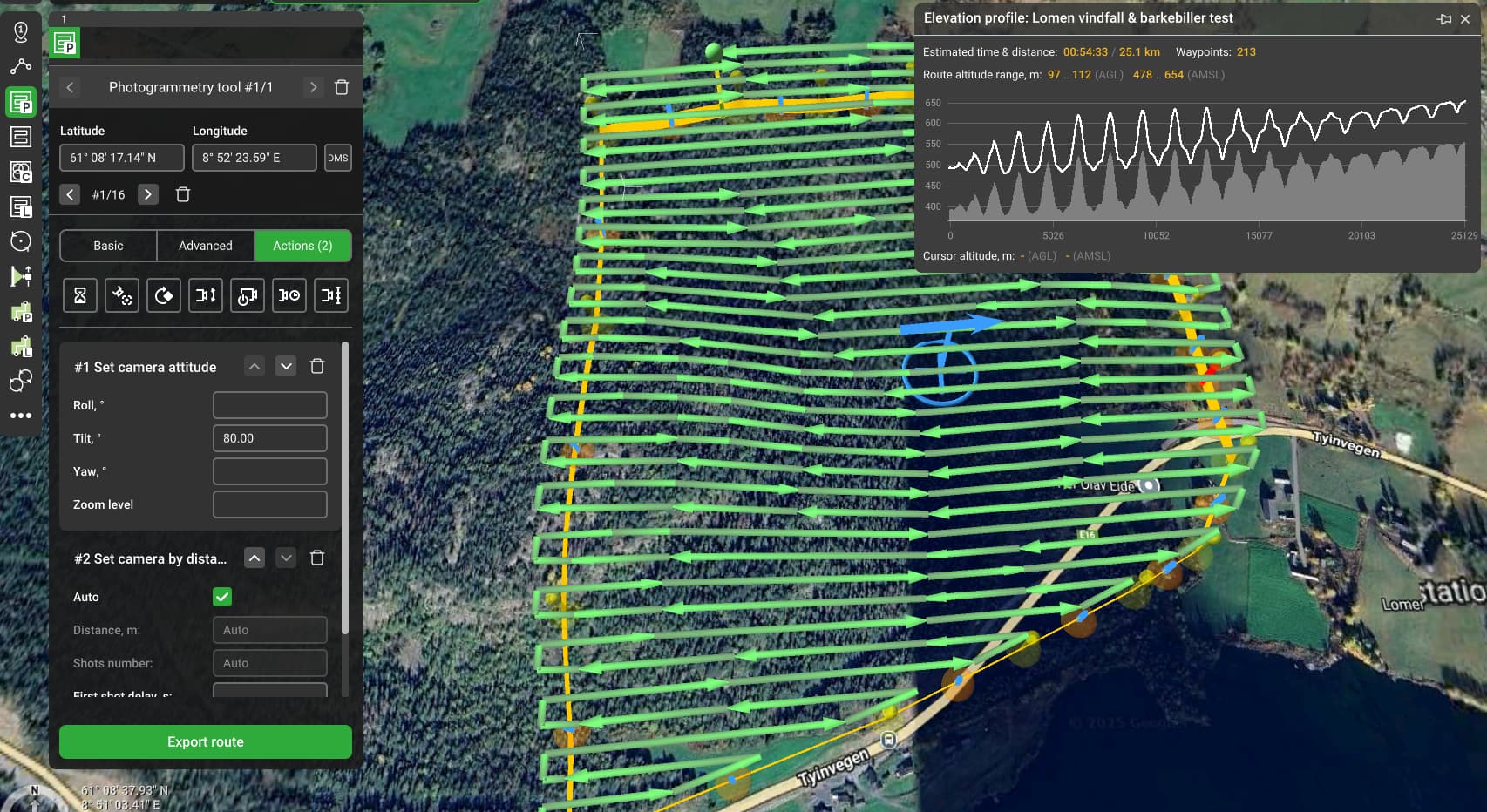Go to next waypoint with the #1/16 arrow

coord(147,194)
